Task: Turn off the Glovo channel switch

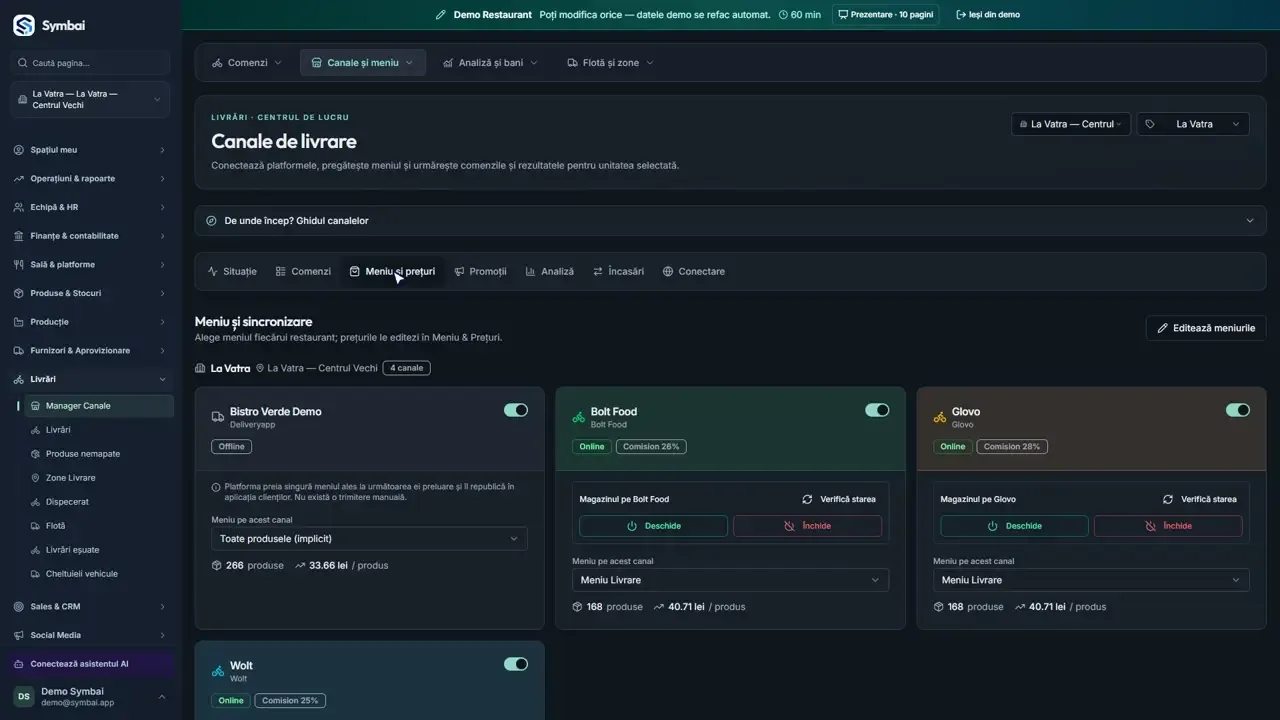Action: (1238, 410)
